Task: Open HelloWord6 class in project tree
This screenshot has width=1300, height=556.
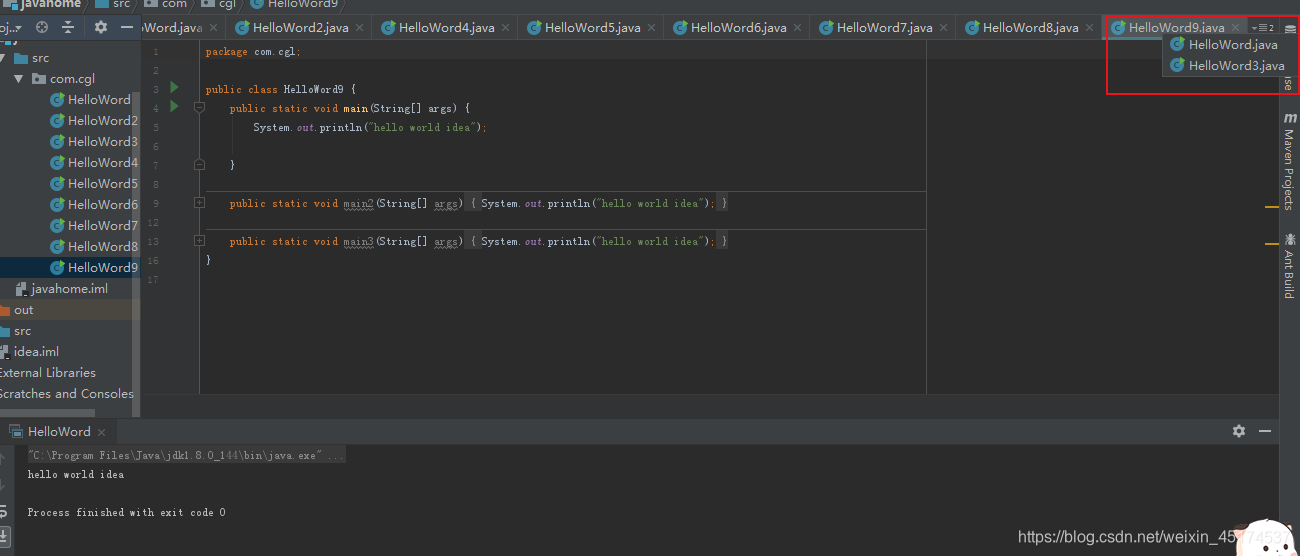Action: [x=94, y=204]
